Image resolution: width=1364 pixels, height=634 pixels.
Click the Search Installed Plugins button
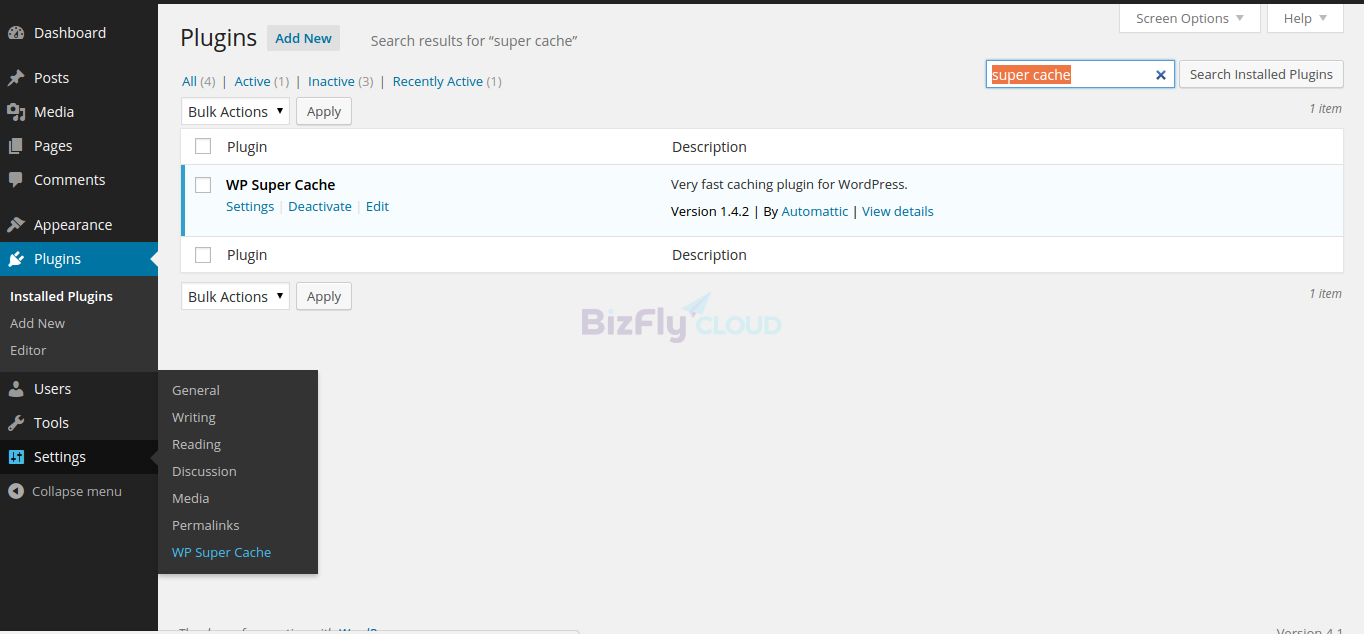1261,74
